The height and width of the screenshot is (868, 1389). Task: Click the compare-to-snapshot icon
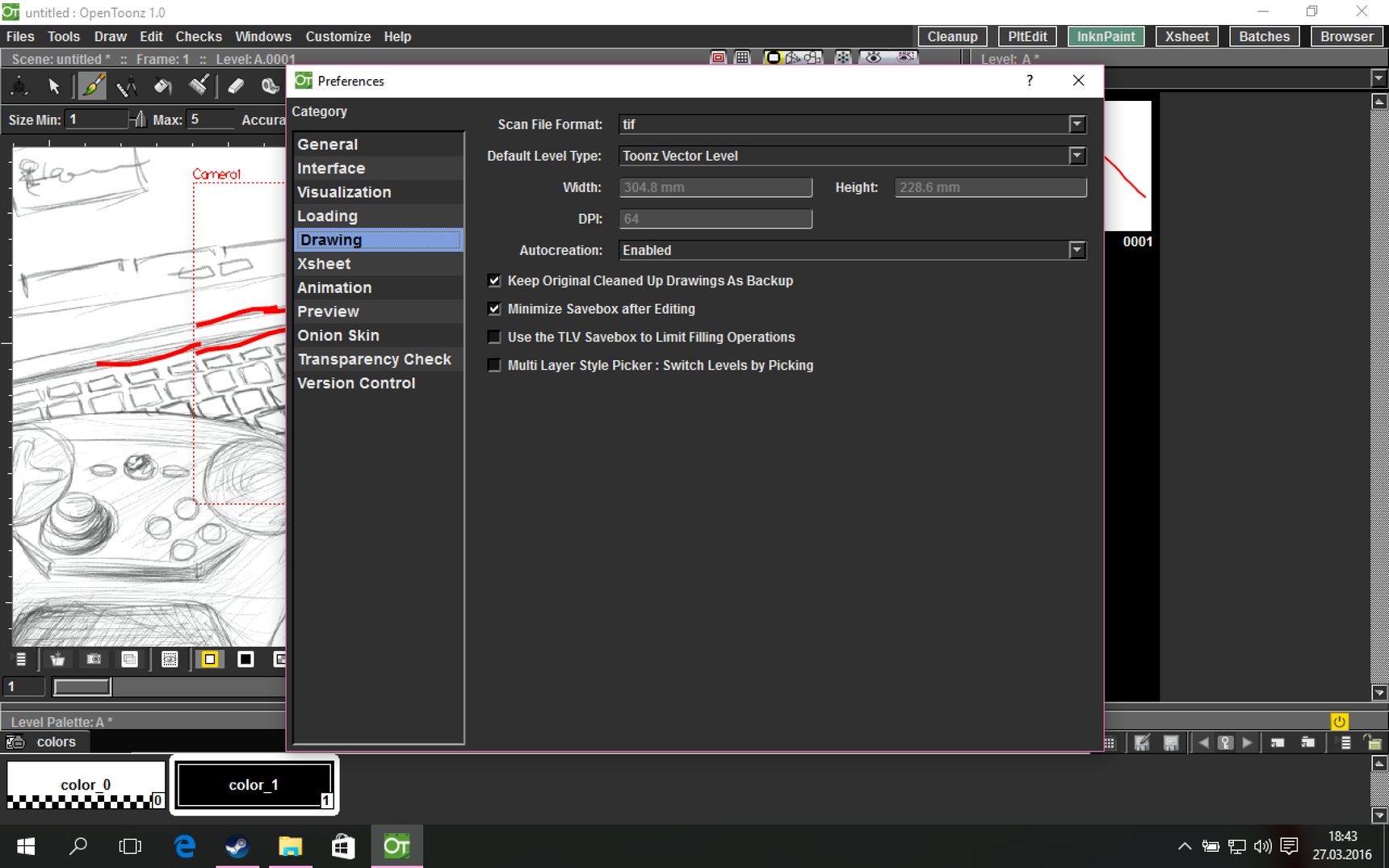(129, 660)
